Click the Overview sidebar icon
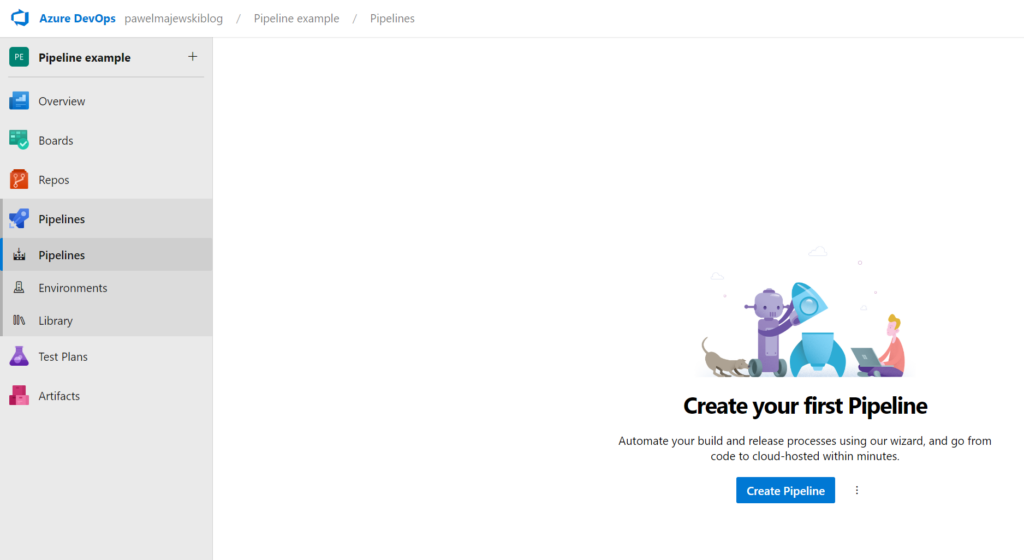Screen dimensions: 1024x560 coord(19,101)
